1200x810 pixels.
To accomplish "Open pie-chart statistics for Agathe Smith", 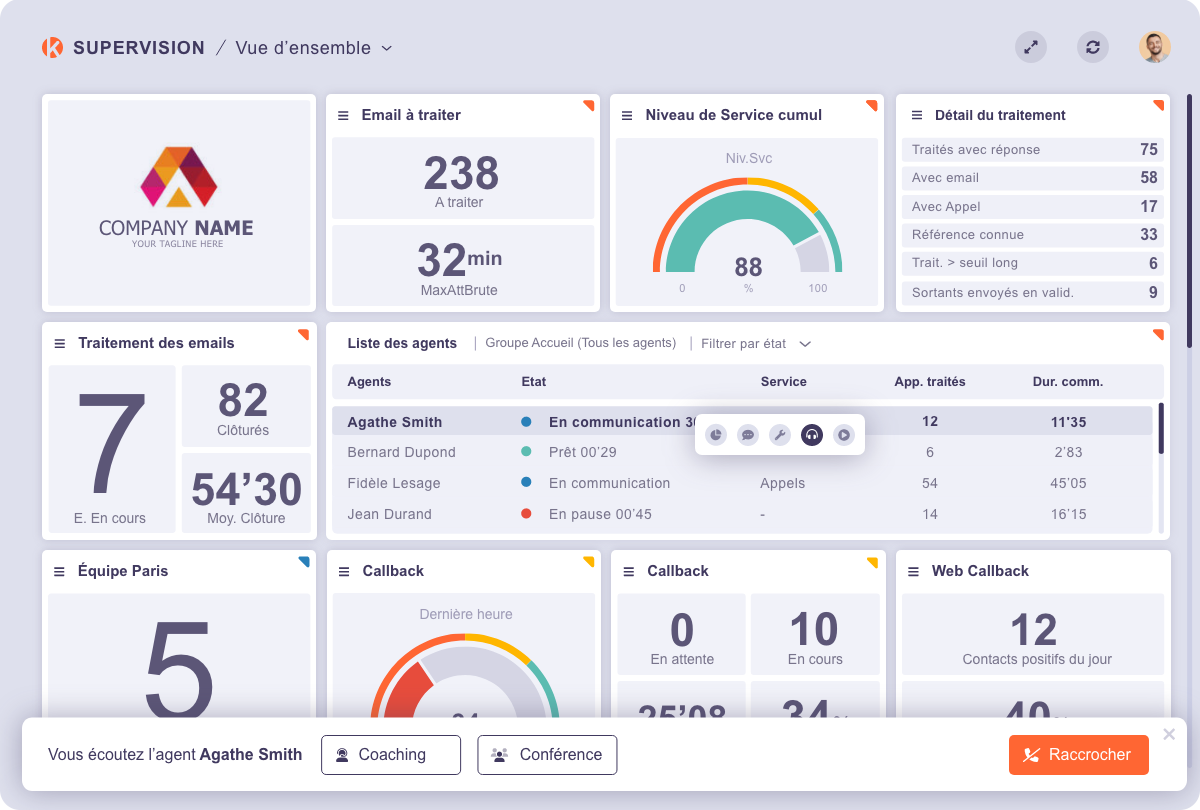I will pos(715,434).
